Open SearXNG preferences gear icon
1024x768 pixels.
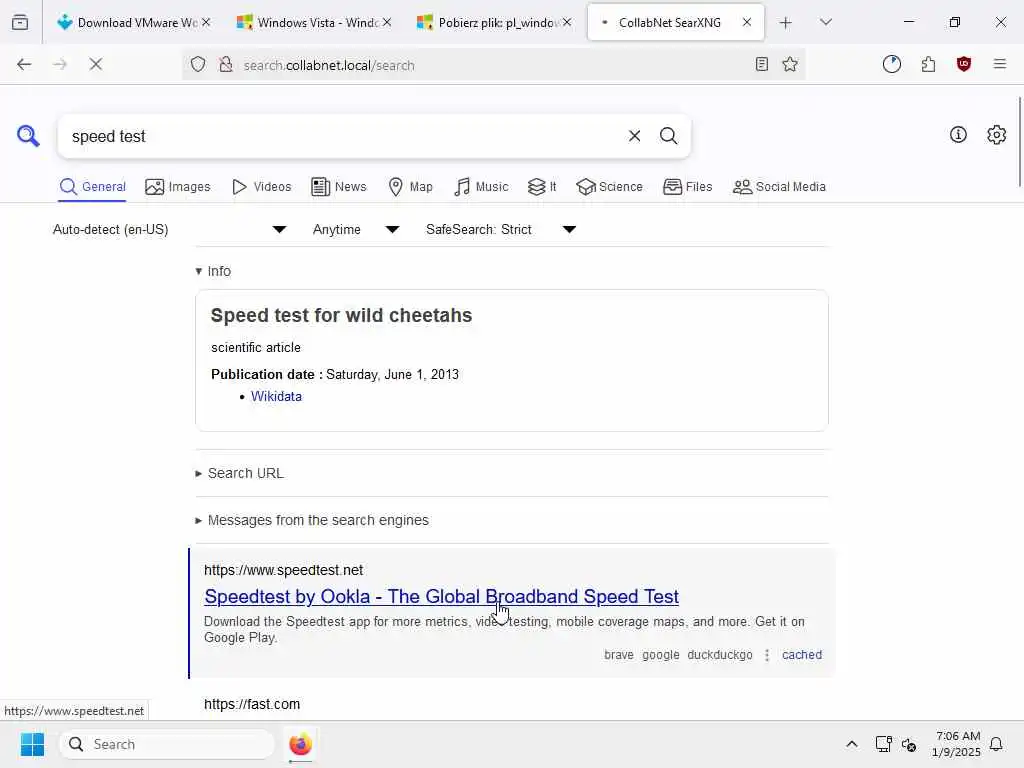pos(996,135)
